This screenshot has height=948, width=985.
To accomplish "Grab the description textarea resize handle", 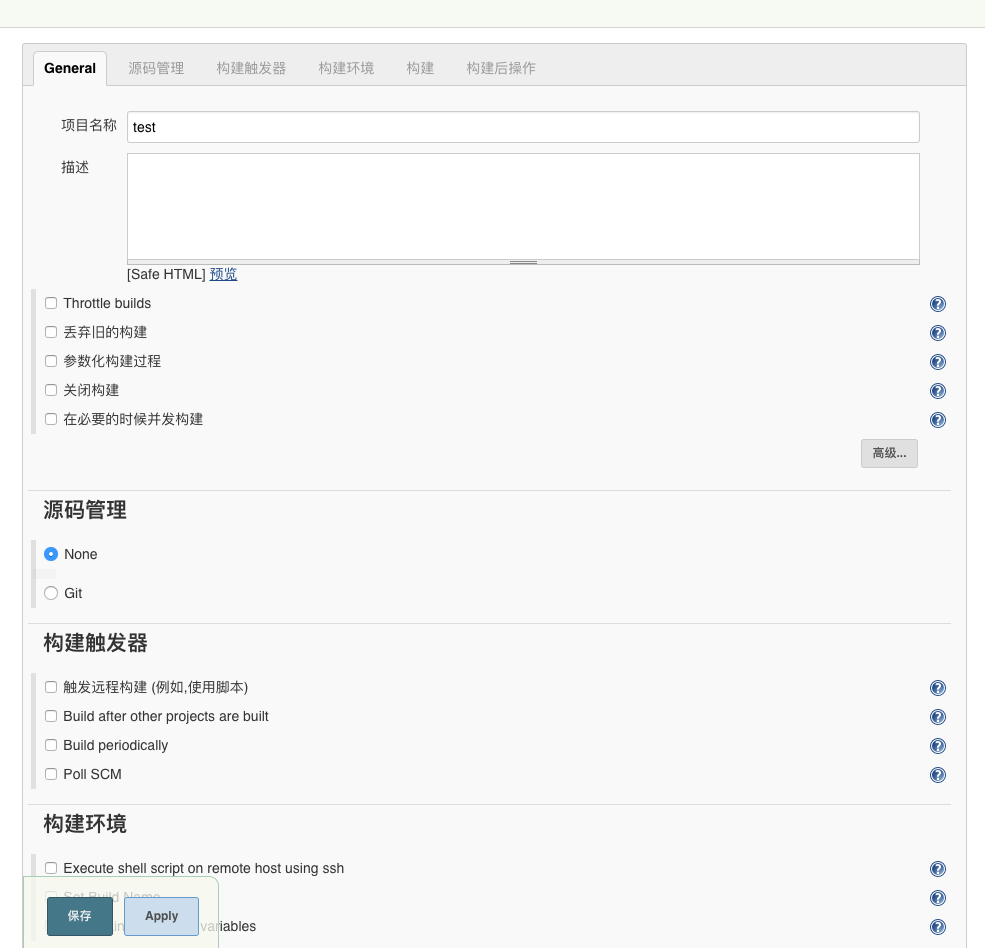I will point(523,262).
